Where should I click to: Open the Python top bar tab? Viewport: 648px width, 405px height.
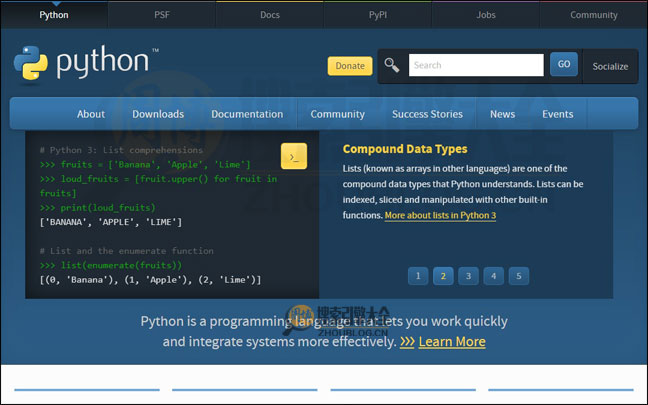click(54, 15)
